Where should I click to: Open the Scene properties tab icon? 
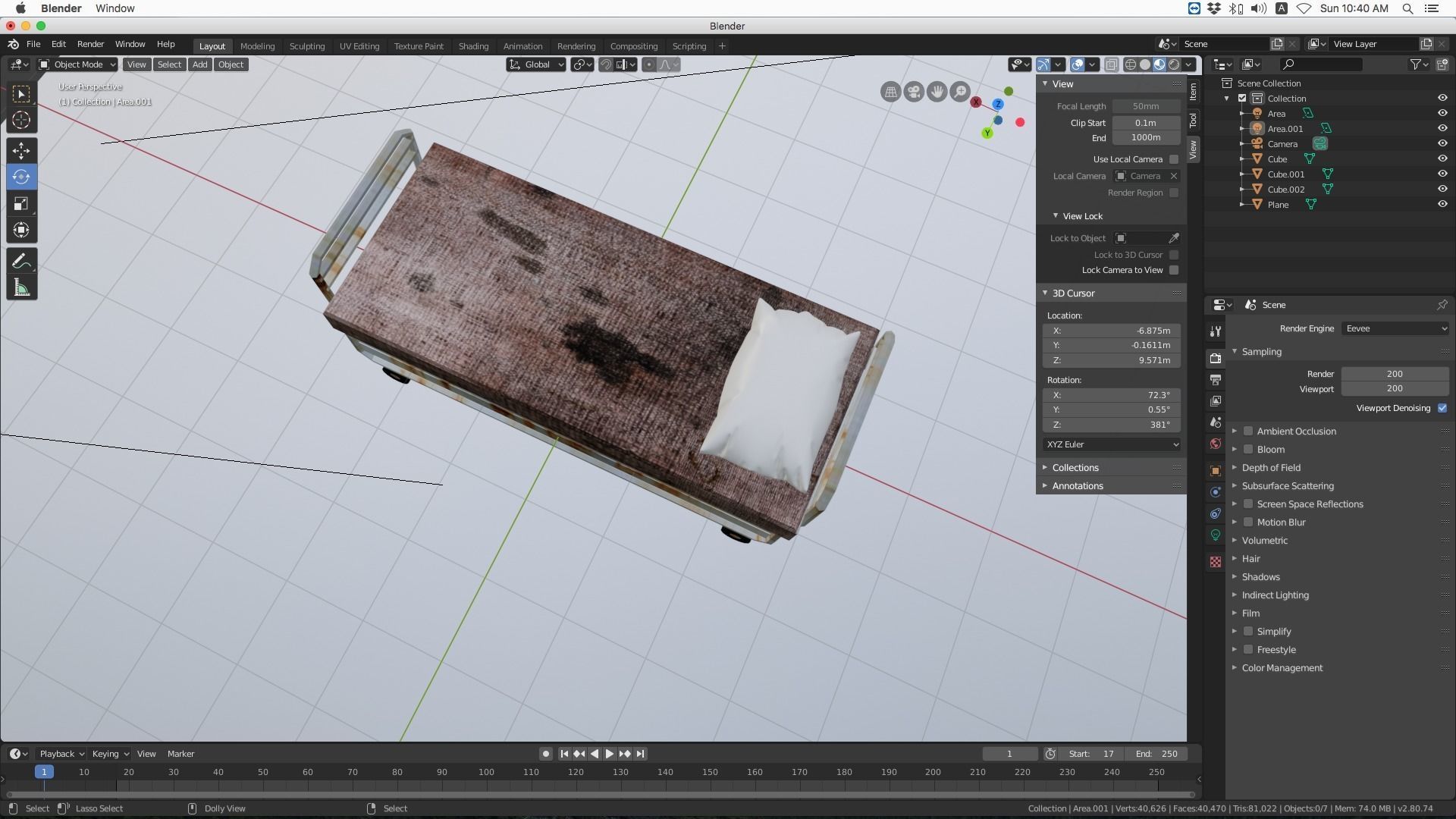click(1216, 422)
